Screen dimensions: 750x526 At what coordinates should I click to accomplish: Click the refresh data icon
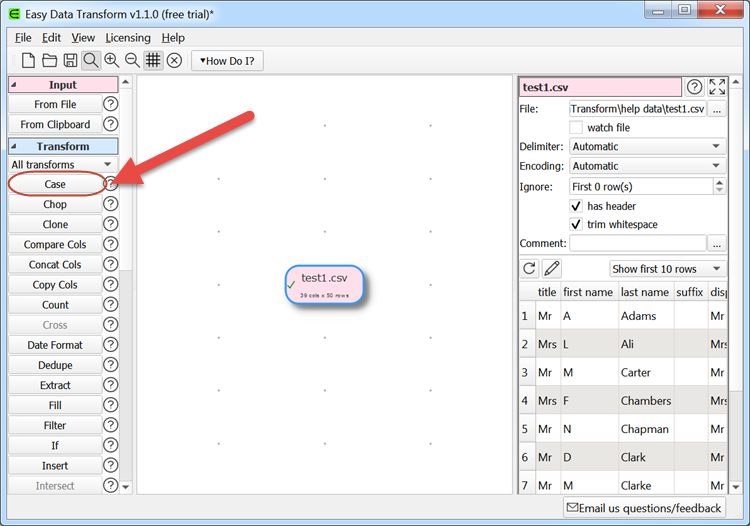[530, 268]
